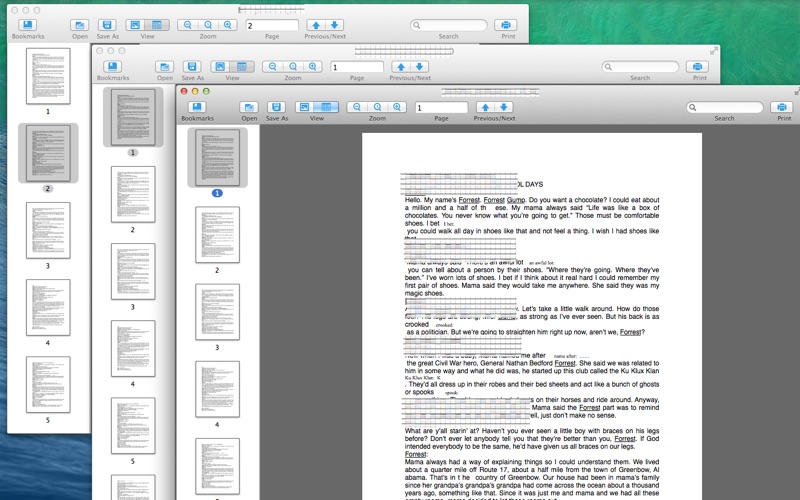Select page 4 thumbnail in back window

click(x=48, y=308)
